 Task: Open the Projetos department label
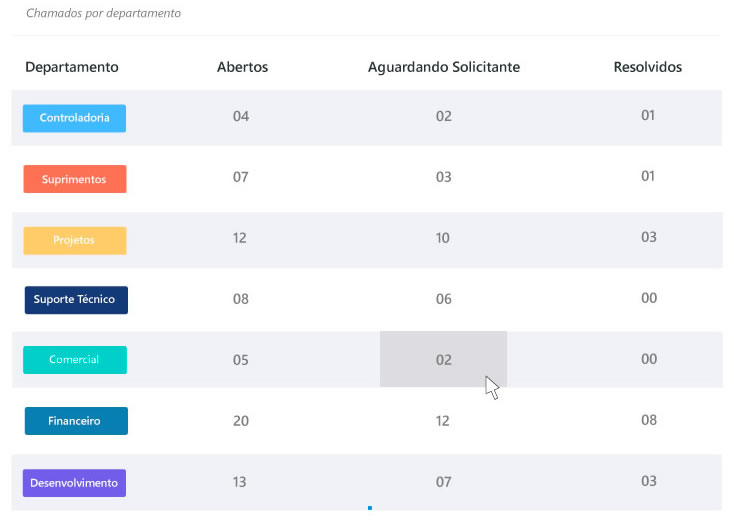pyautogui.click(x=75, y=240)
